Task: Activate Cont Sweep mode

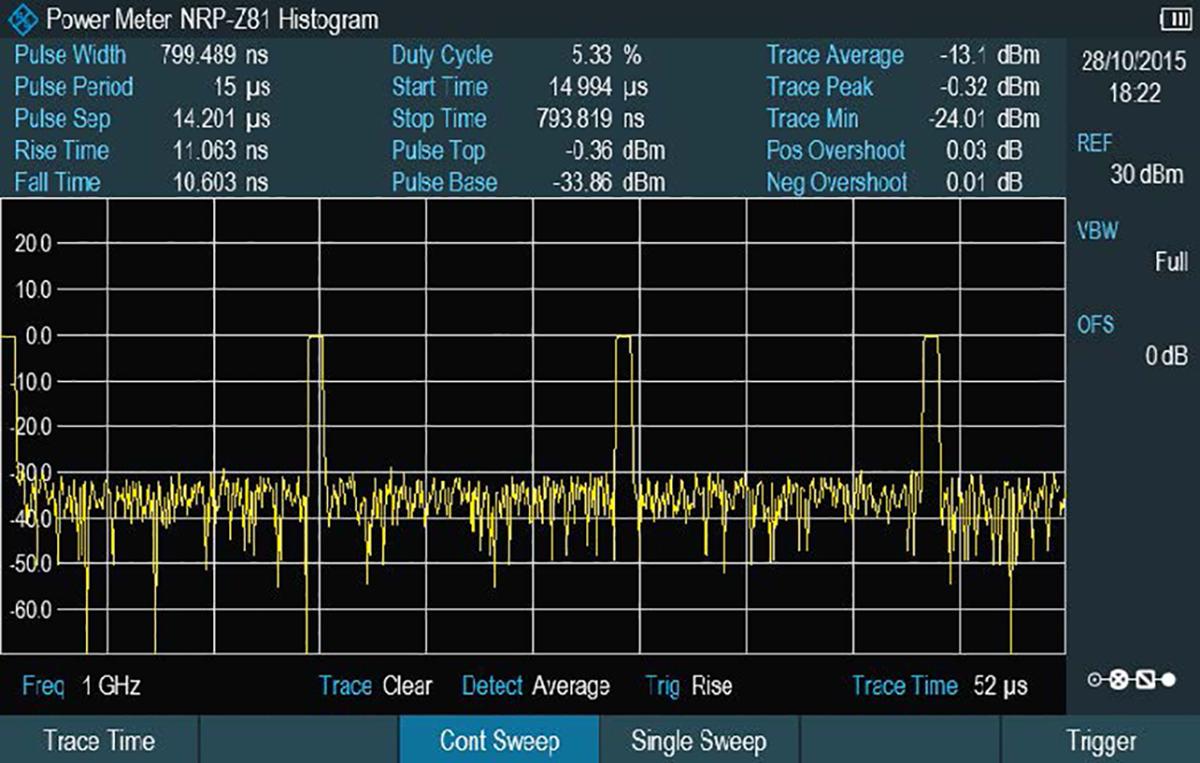Action: (x=499, y=741)
